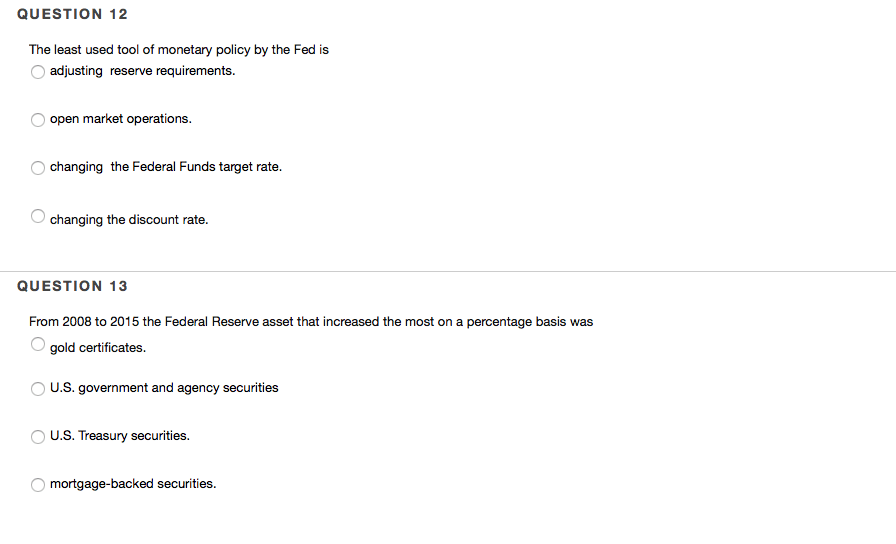Click the 'gold certificates.' answer text
896x544 pixels.
(97, 348)
